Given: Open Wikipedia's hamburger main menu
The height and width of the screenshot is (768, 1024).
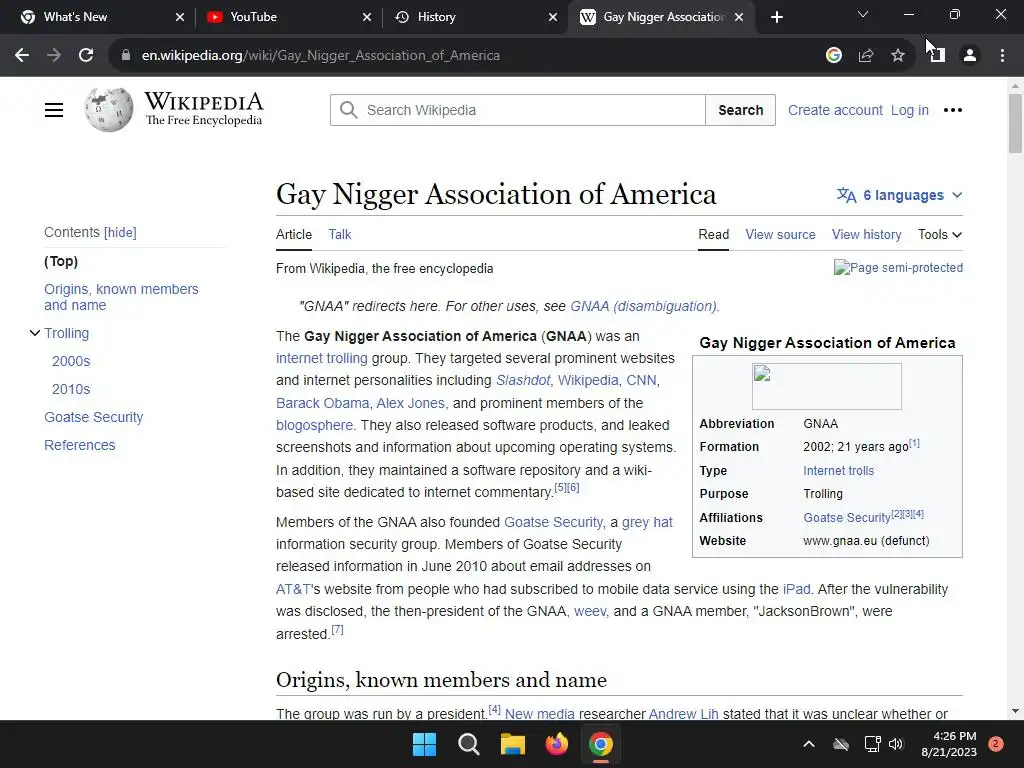Looking at the screenshot, I should click(54, 110).
